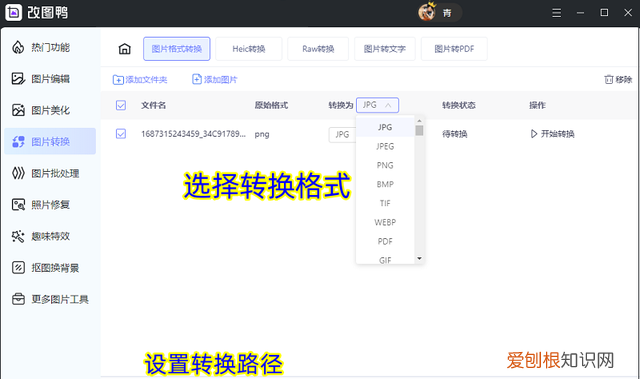The width and height of the screenshot is (640, 379).
Task: Click the 图片批处理 sidebar icon
Action: (18, 173)
